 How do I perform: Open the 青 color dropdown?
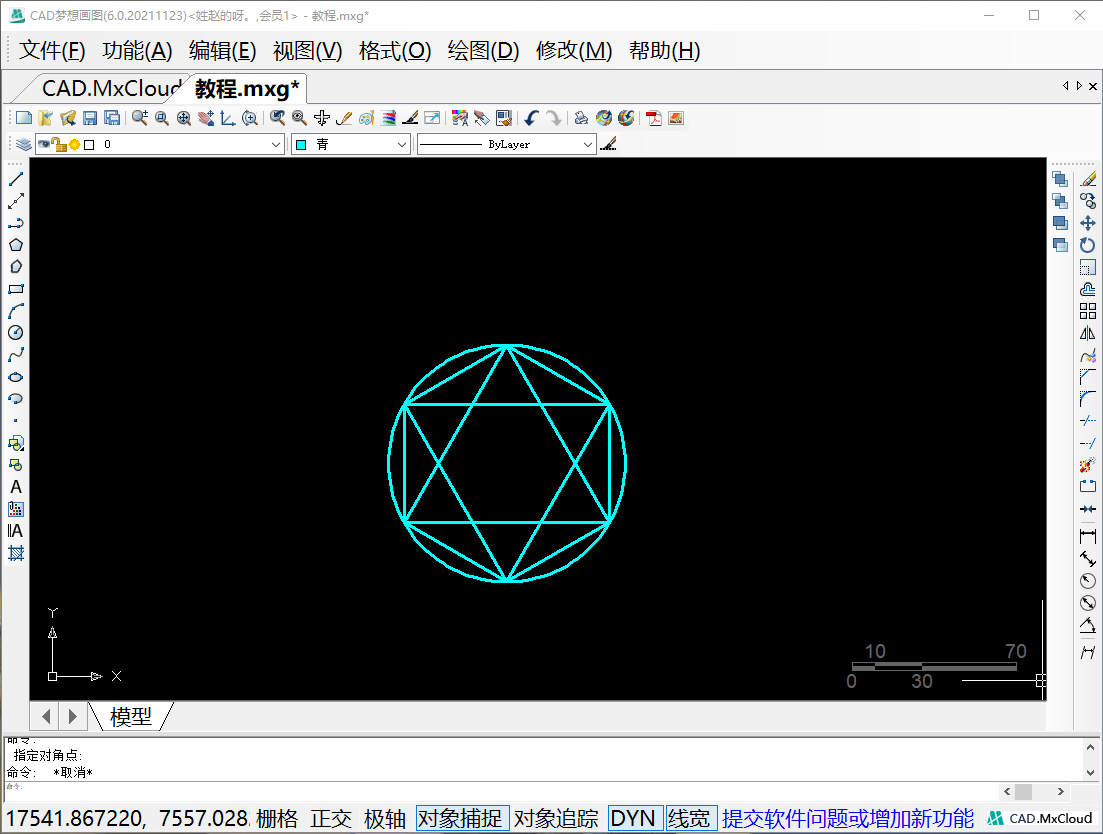point(402,144)
